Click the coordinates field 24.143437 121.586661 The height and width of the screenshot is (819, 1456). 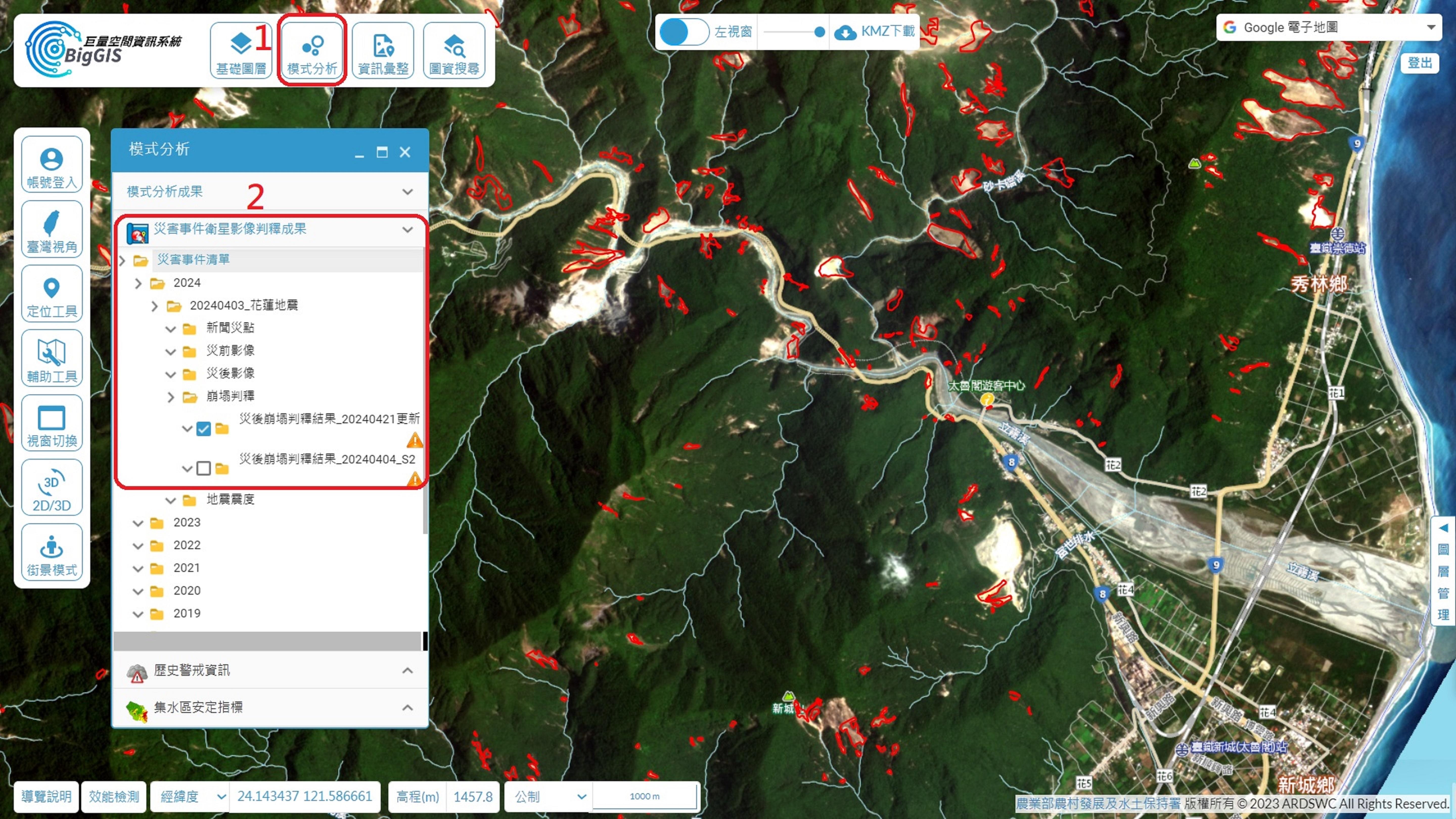[x=305, y=797]
